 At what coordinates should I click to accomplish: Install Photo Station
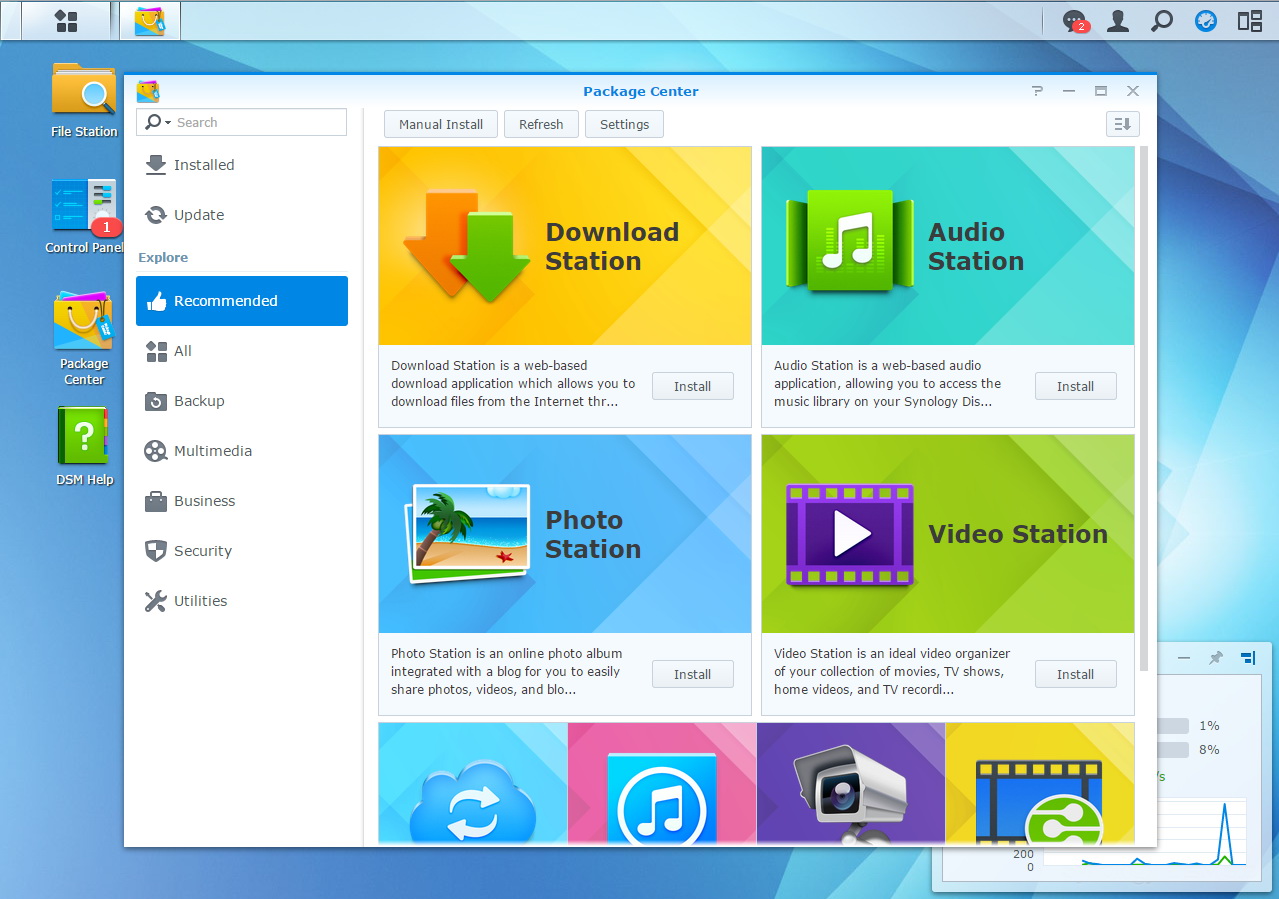pos(692,674)
